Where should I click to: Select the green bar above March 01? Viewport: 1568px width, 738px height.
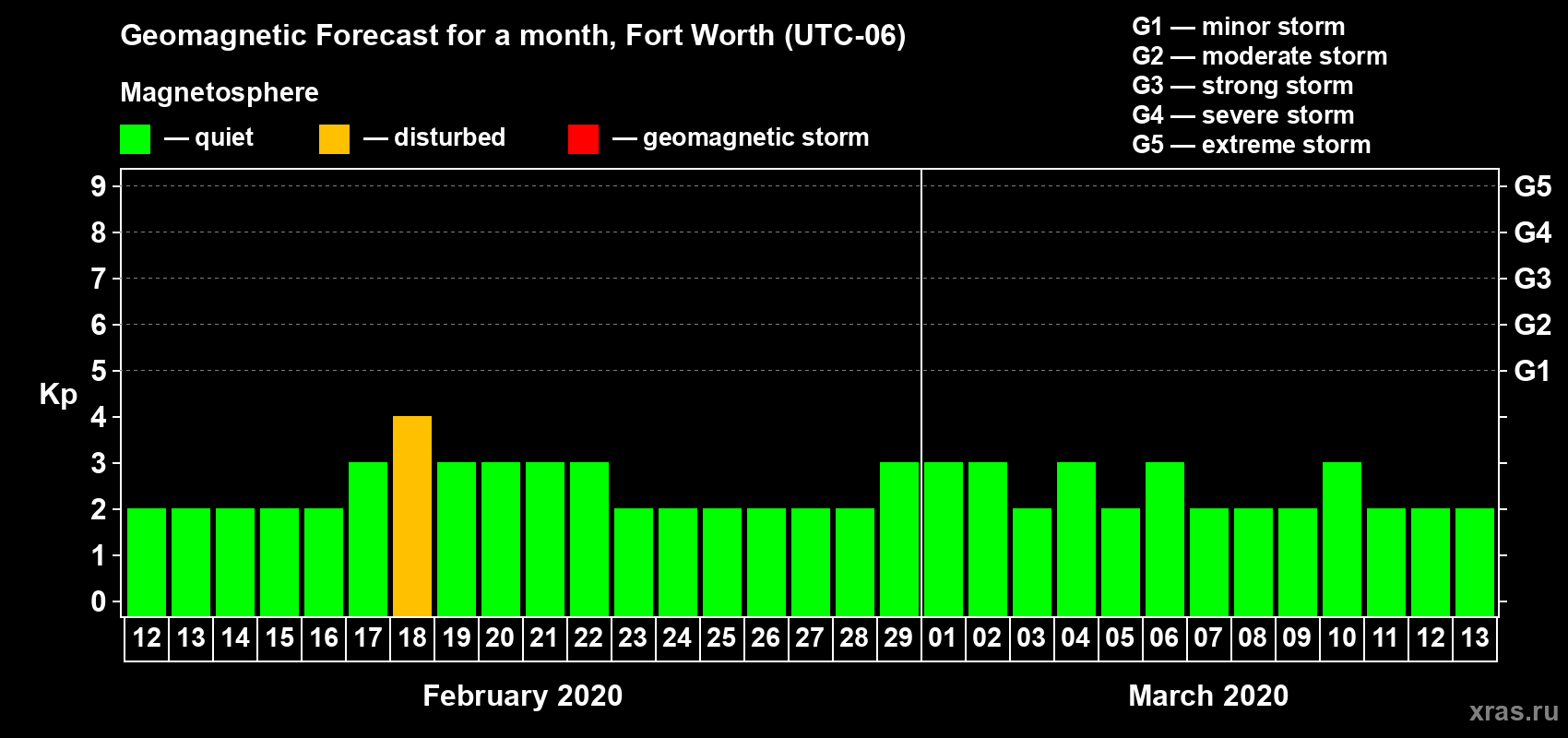pos(944,540)
